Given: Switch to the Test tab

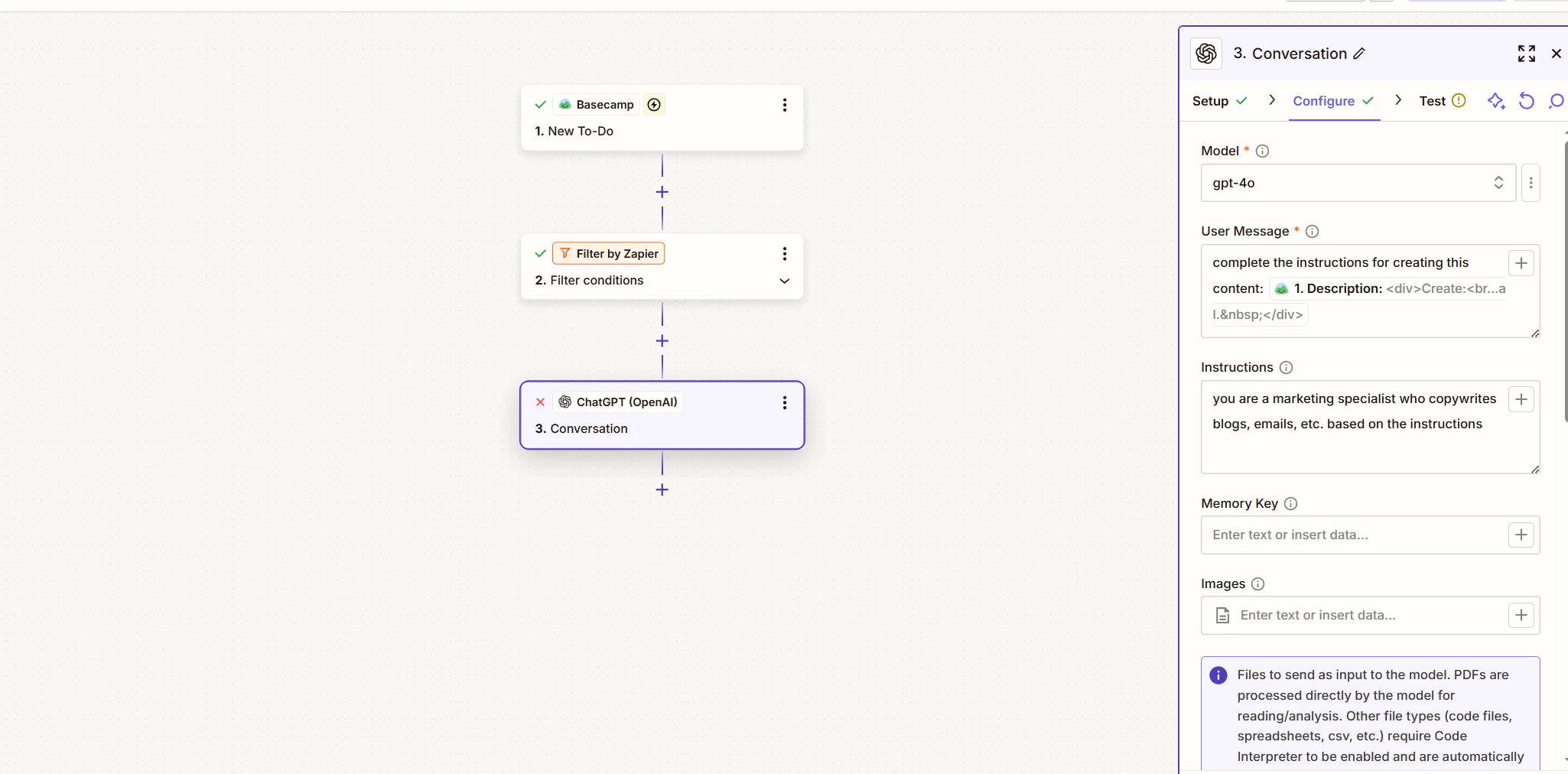Looking at the screenshot, I should [x=1442, y=101].
